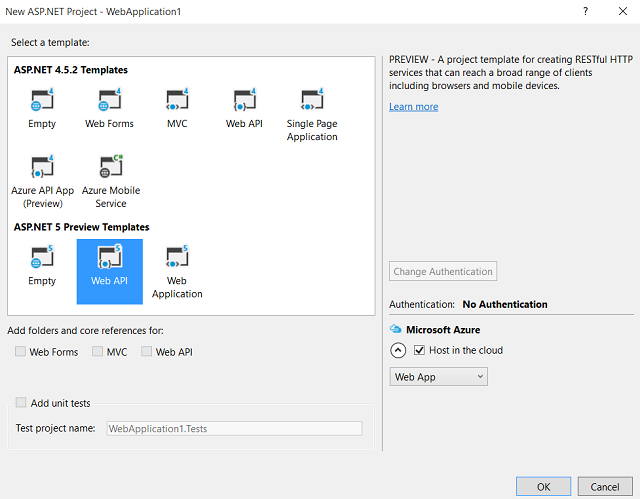Click the Microsoft Azure cloud icon
The height and width of the screenshot is (499, 640).
click(x=395, y=329)
